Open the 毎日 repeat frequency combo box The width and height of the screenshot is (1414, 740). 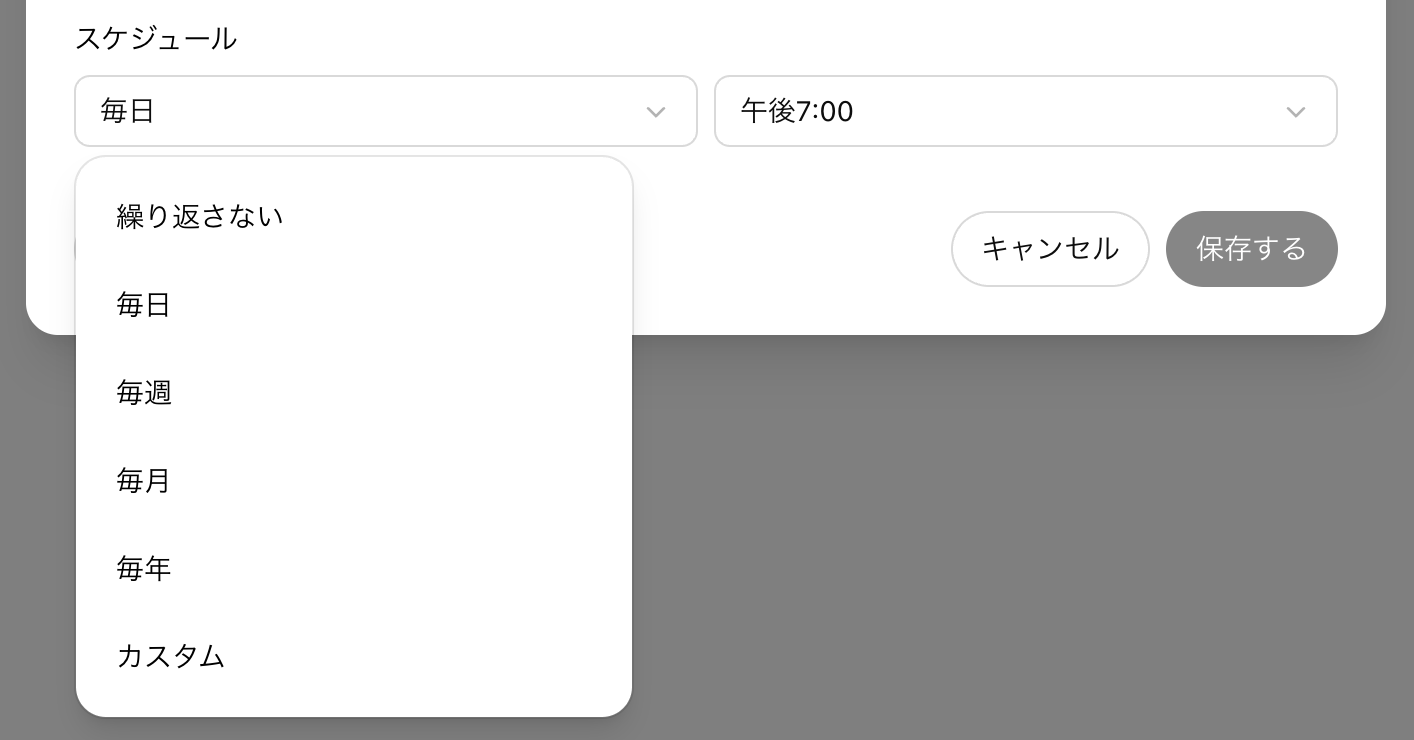point(386,111)
